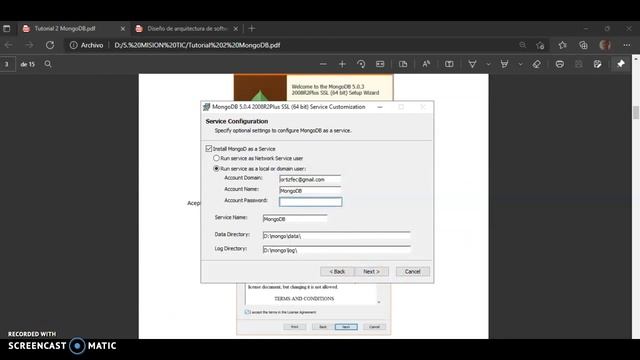Go back in the browser
Viewport: 640px width, 360px height.
(9, 45)
